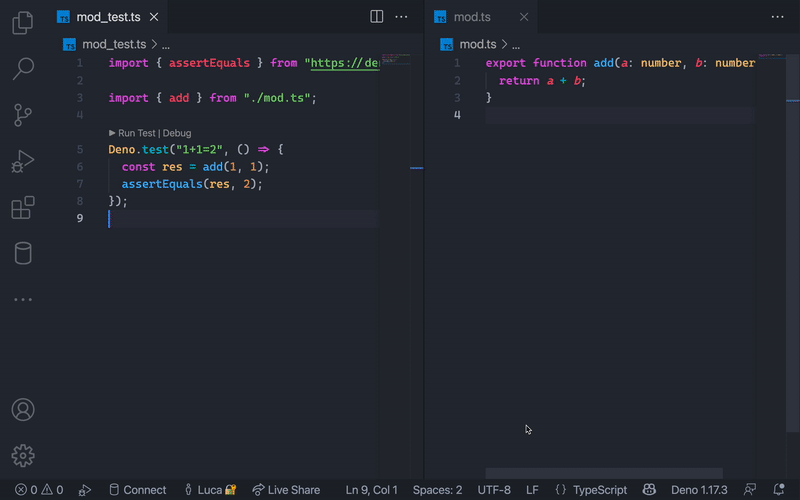Open more actions for right editor group
The height and width of the screenshot is (500, 800).
(778, 17)
